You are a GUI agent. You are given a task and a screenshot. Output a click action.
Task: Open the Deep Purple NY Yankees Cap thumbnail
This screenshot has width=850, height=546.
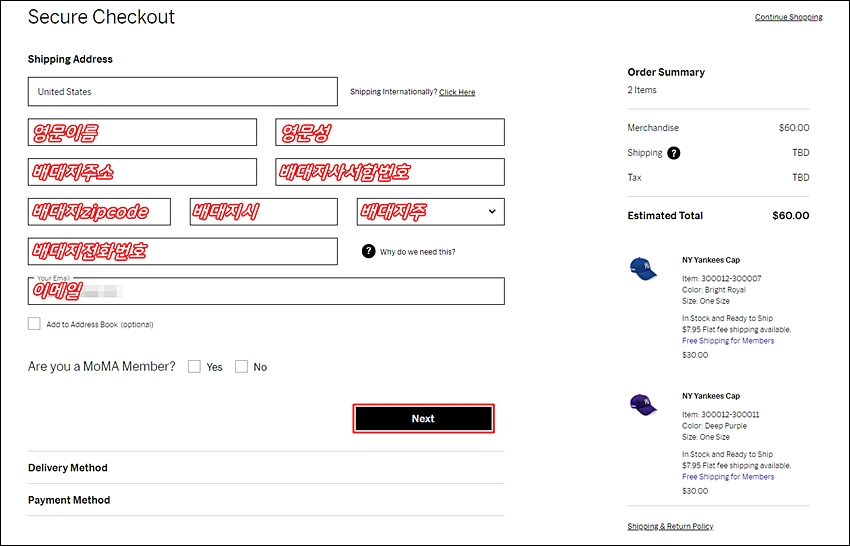pyautogui.click(x=643, y=405)
